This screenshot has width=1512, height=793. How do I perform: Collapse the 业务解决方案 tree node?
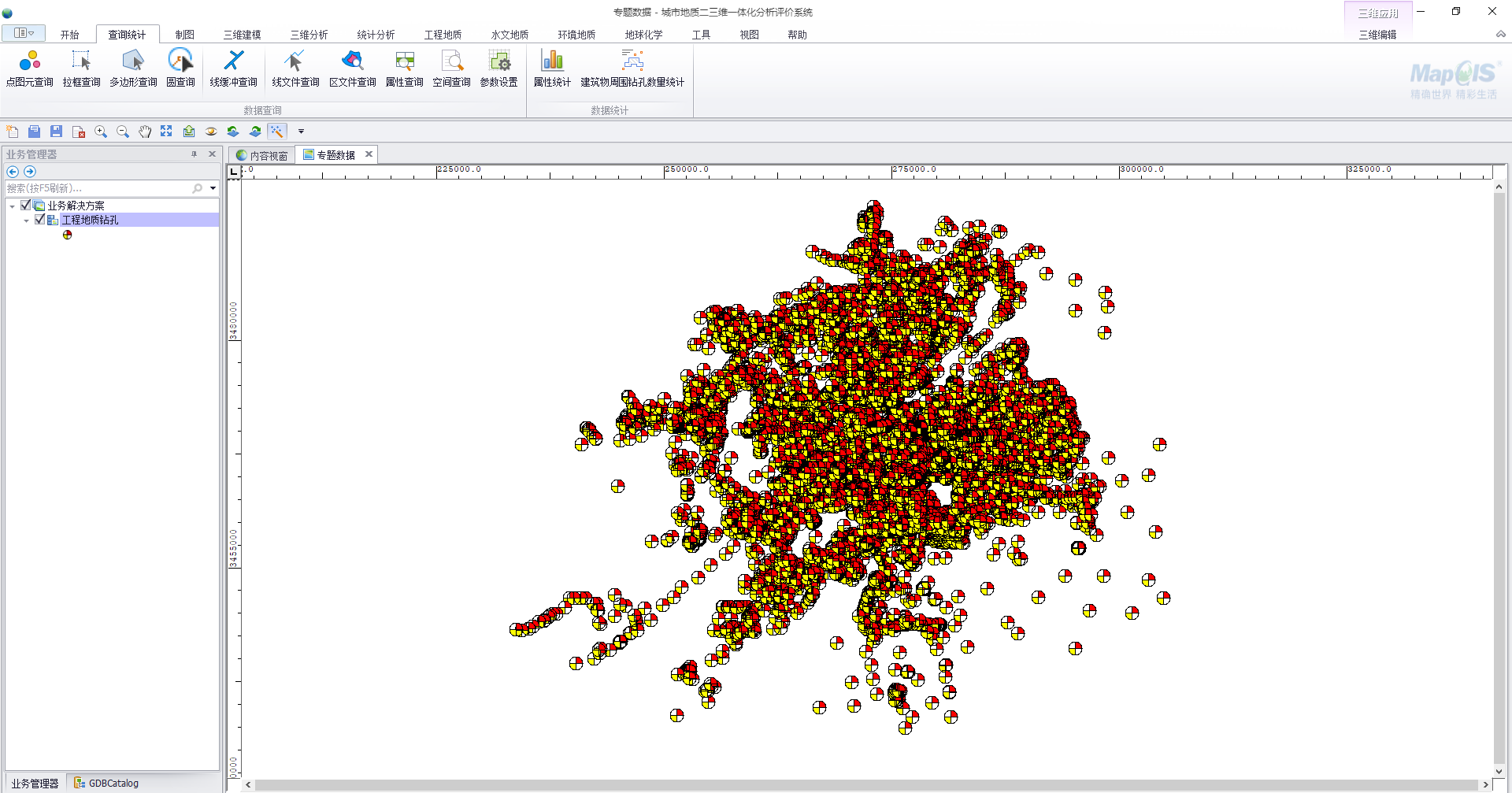(x=12, y=206)
